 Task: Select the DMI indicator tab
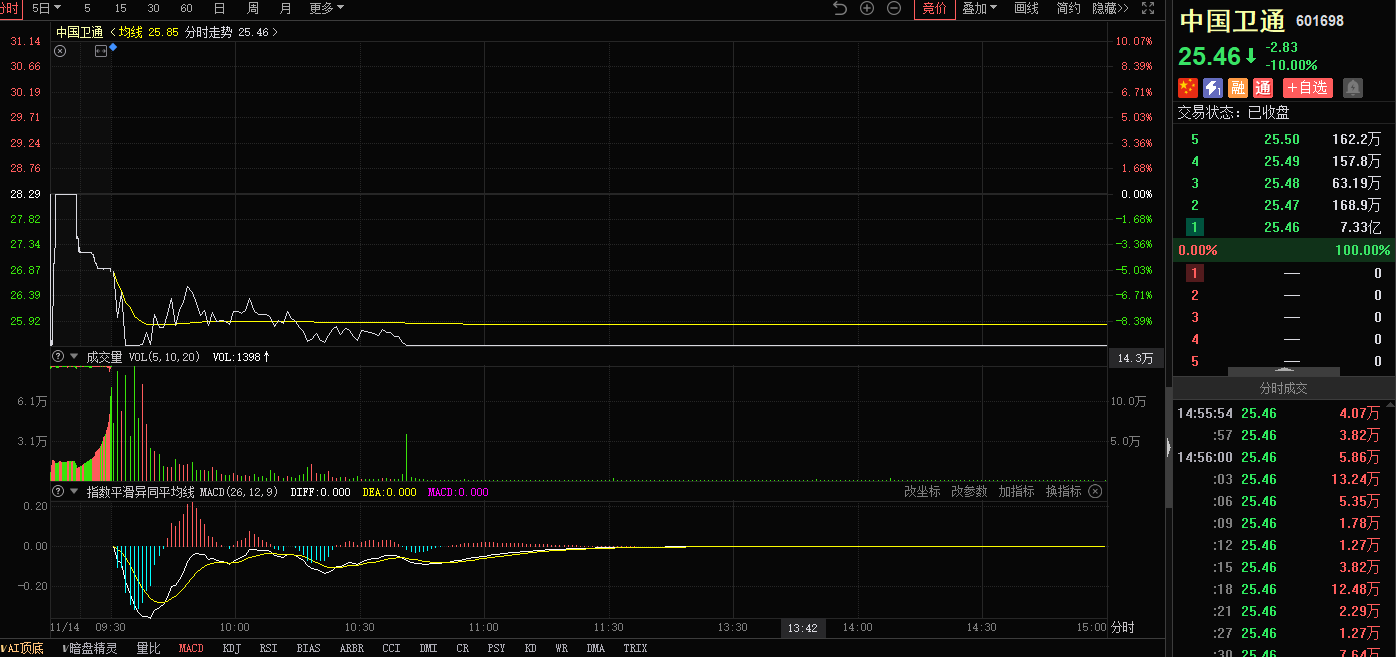coord(428,648)
